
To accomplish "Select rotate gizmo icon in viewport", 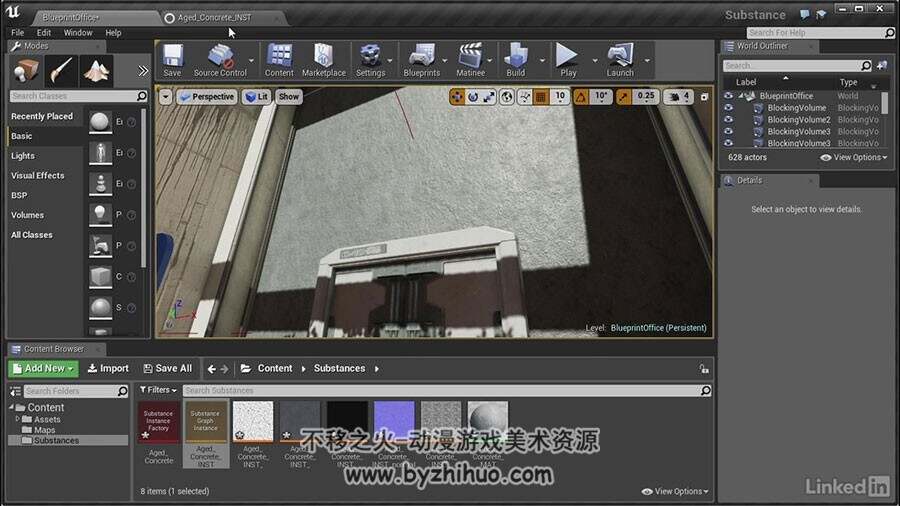I will pyautogui.click(x=473, y=97).
